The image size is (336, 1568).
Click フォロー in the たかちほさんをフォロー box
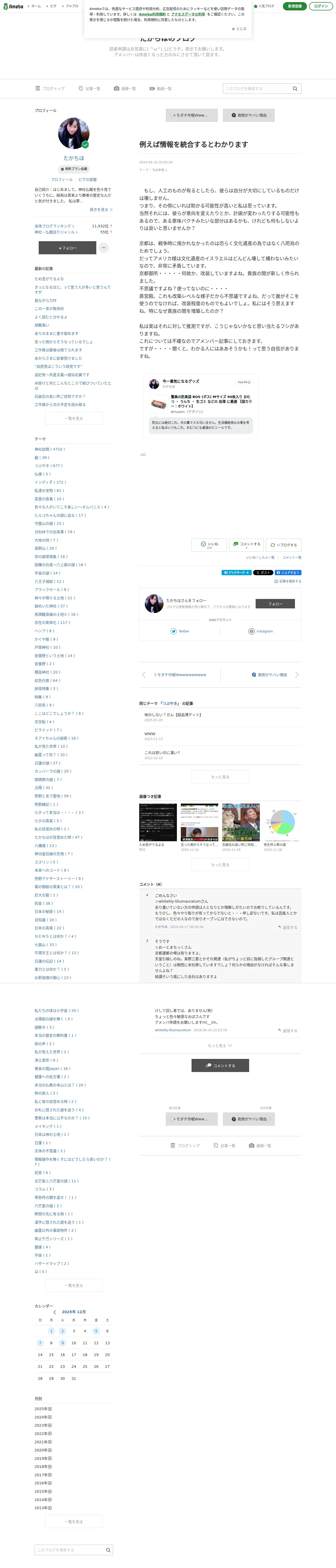(275, 604)
